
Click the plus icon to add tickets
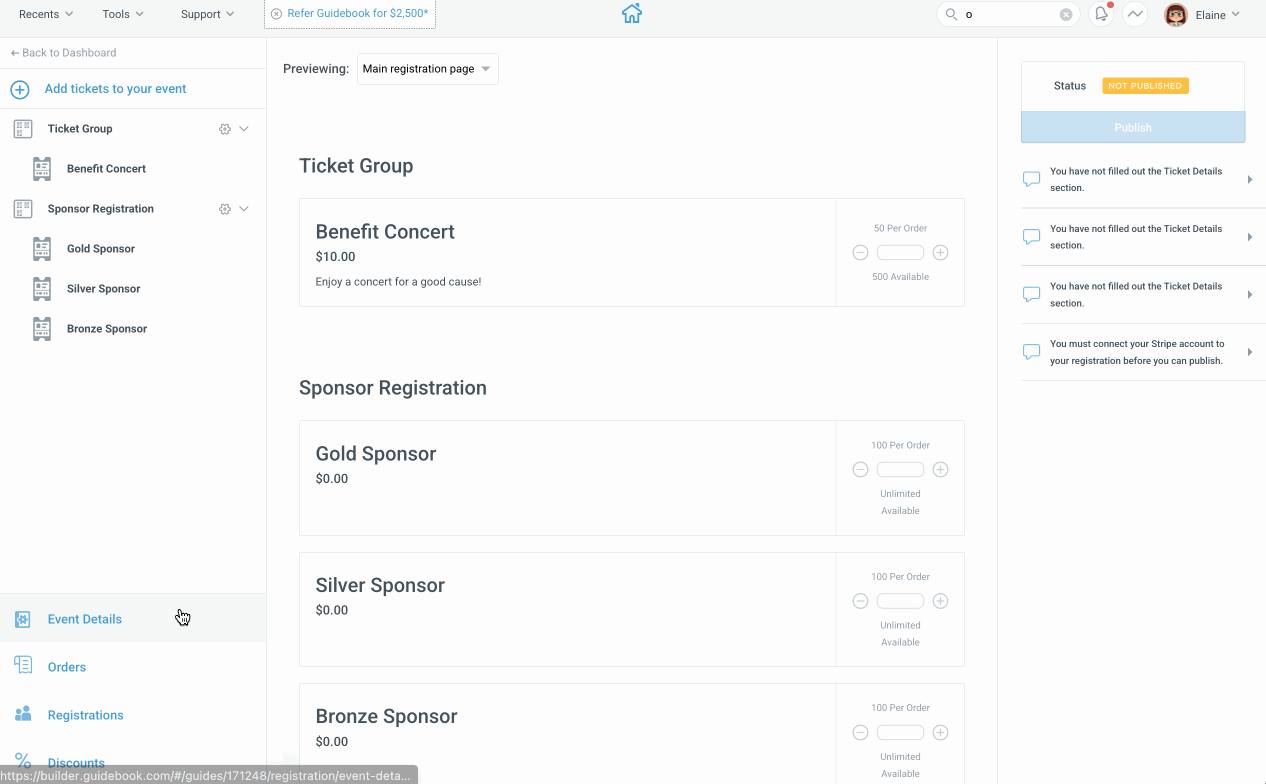coord(20,89)
